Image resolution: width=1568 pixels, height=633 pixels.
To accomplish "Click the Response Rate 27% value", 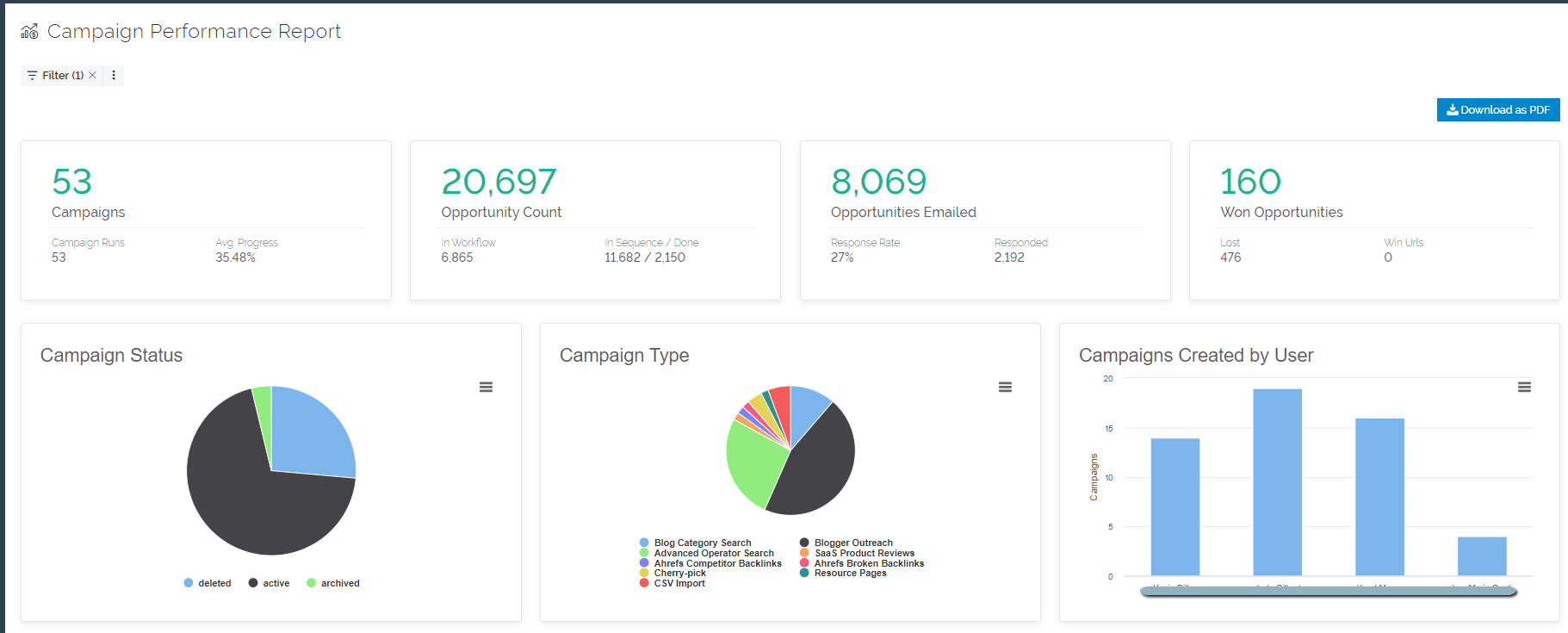I will pyautogui.click(x=842, y=258).
